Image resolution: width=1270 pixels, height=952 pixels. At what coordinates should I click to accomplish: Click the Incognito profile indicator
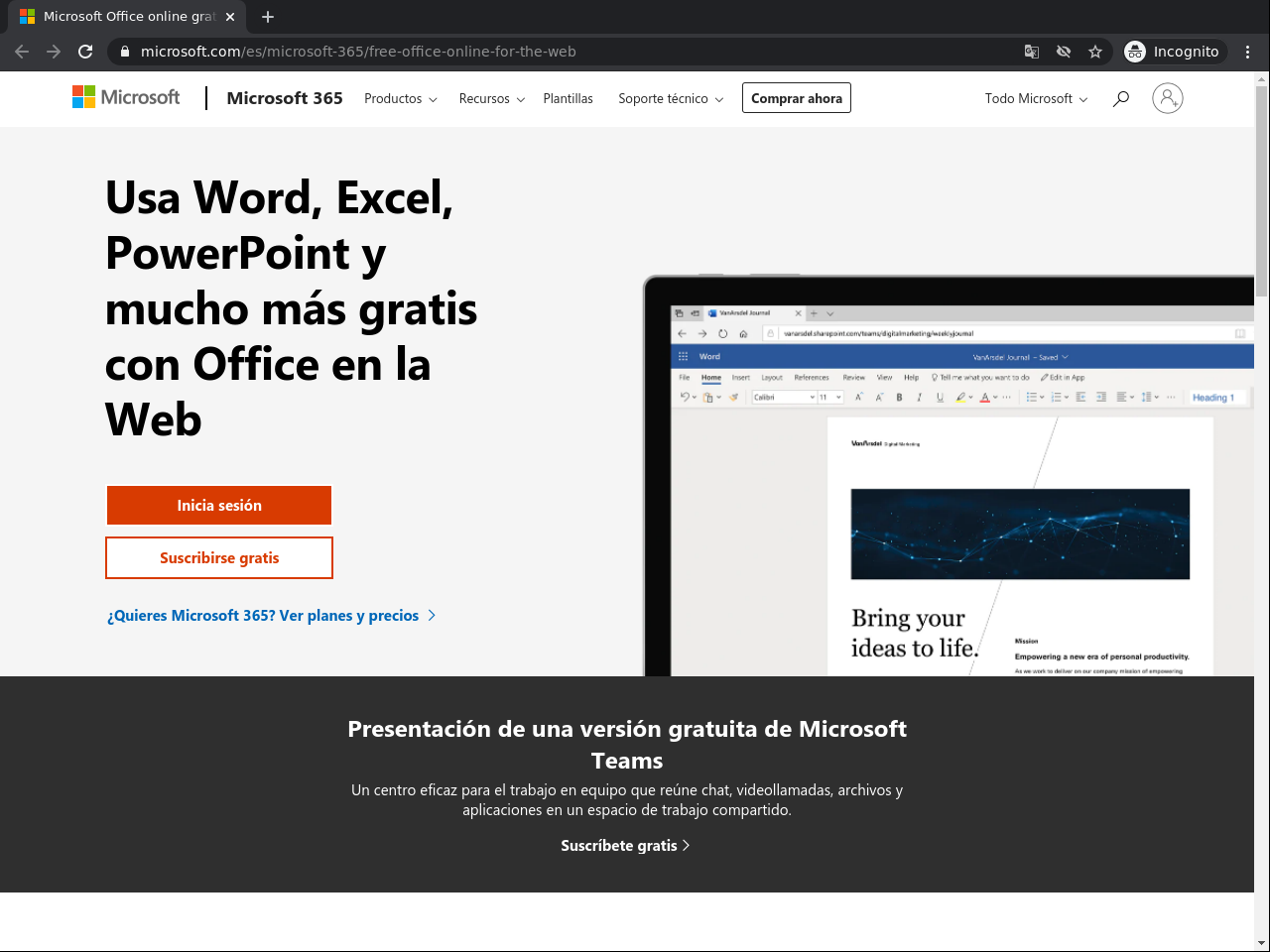click(1174, 52)
